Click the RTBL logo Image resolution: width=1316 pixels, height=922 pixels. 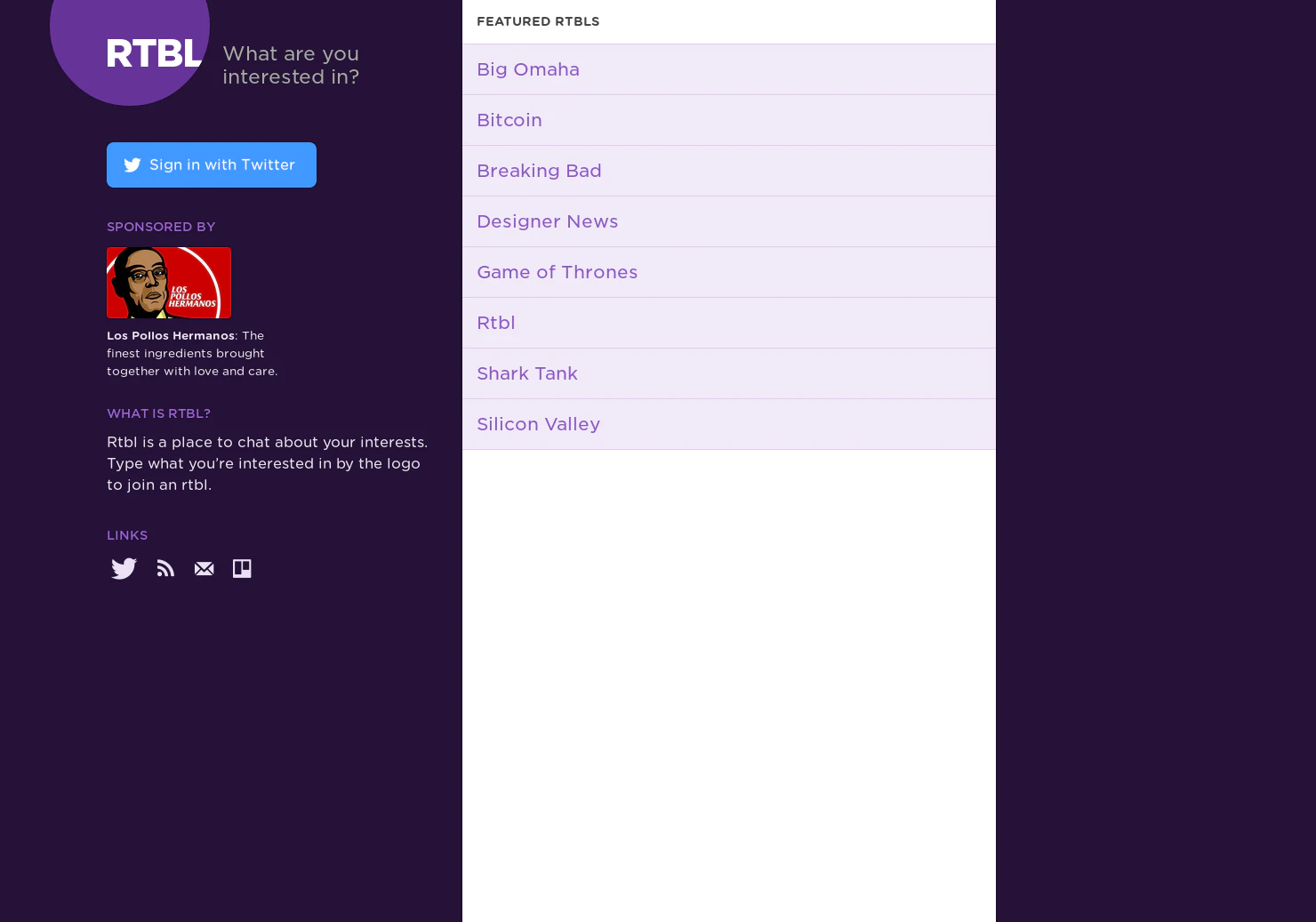154,53
